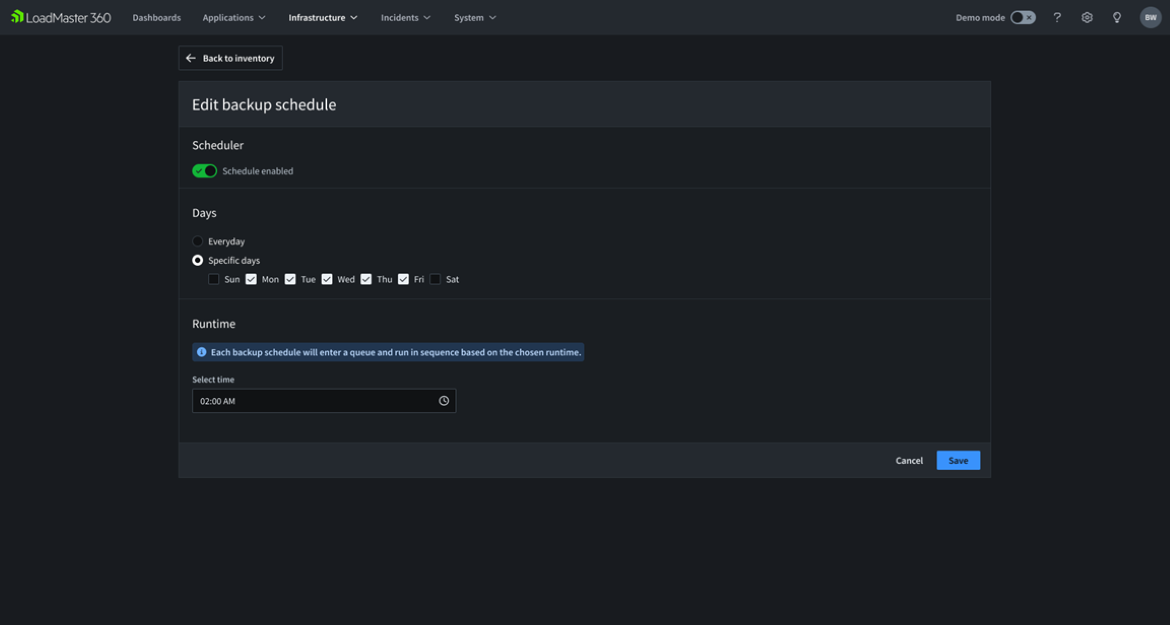Check the Sun checkbox

pos(214,279)
